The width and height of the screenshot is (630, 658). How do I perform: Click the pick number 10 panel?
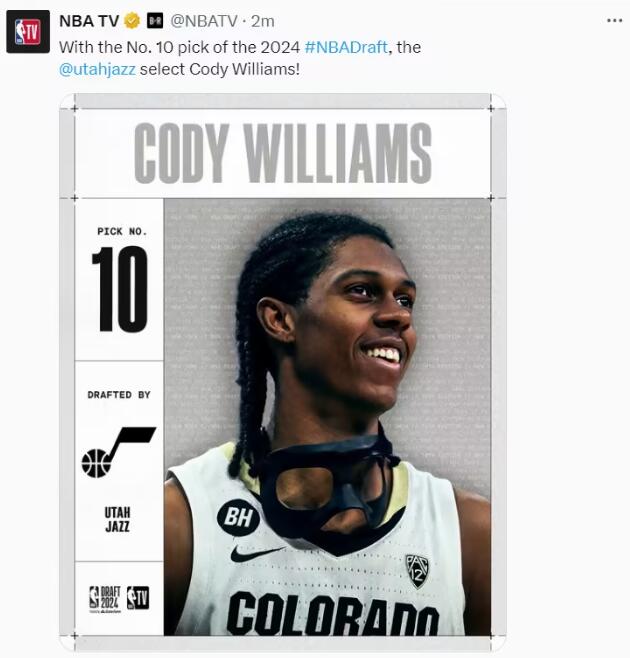pos(119,279)
